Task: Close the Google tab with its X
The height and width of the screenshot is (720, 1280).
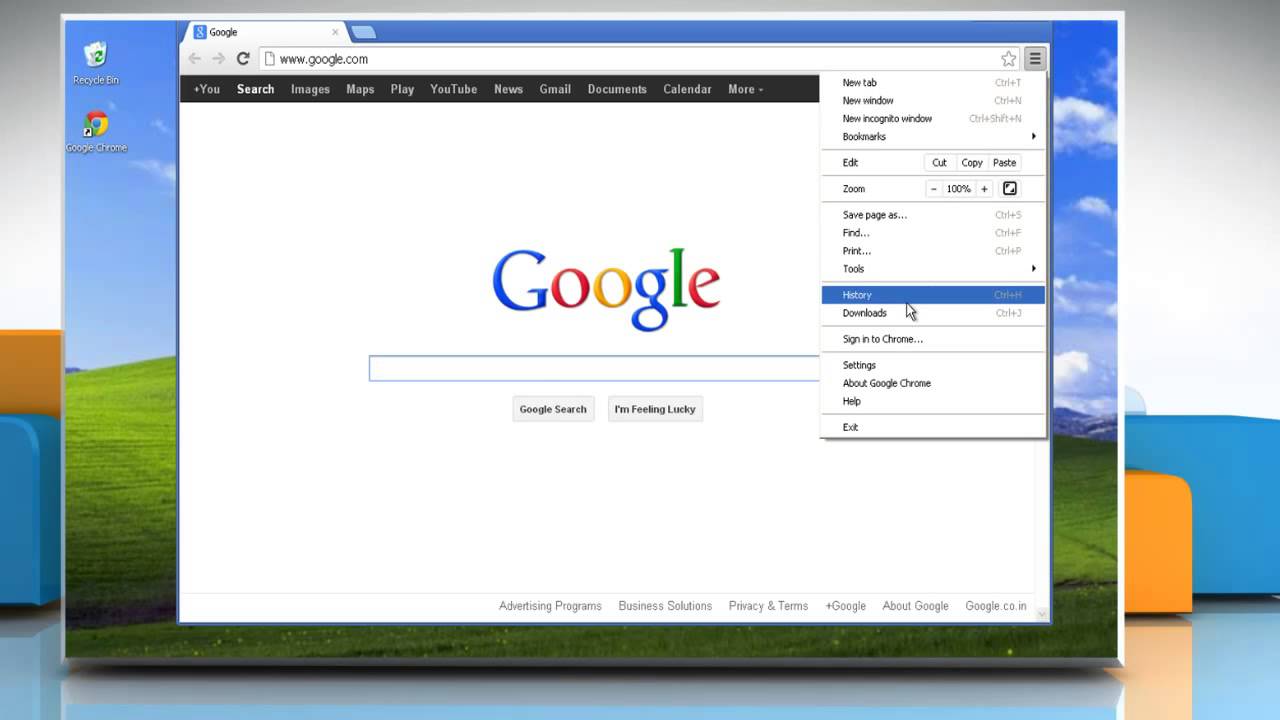Action: tap(335, 32)
